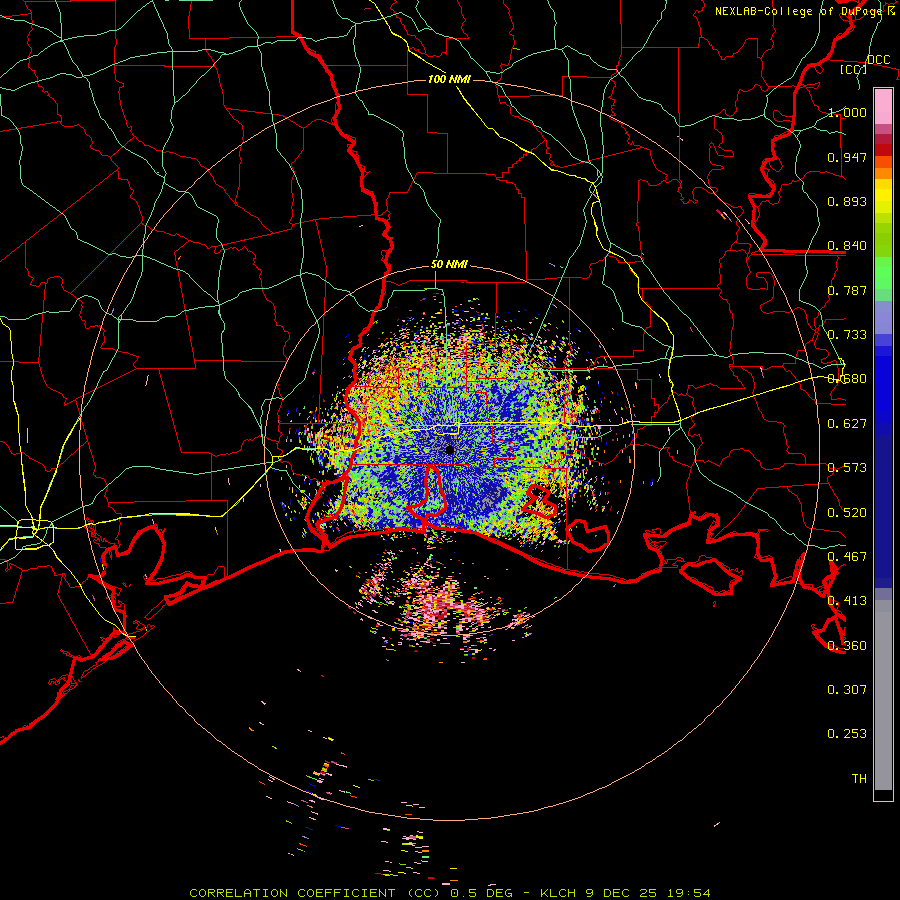
Task: Click the 0.360 scale value
Action: 847,646
